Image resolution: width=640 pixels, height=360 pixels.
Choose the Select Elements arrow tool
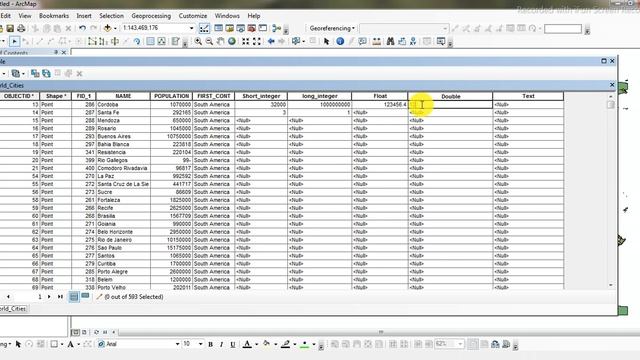click(326, 41)
